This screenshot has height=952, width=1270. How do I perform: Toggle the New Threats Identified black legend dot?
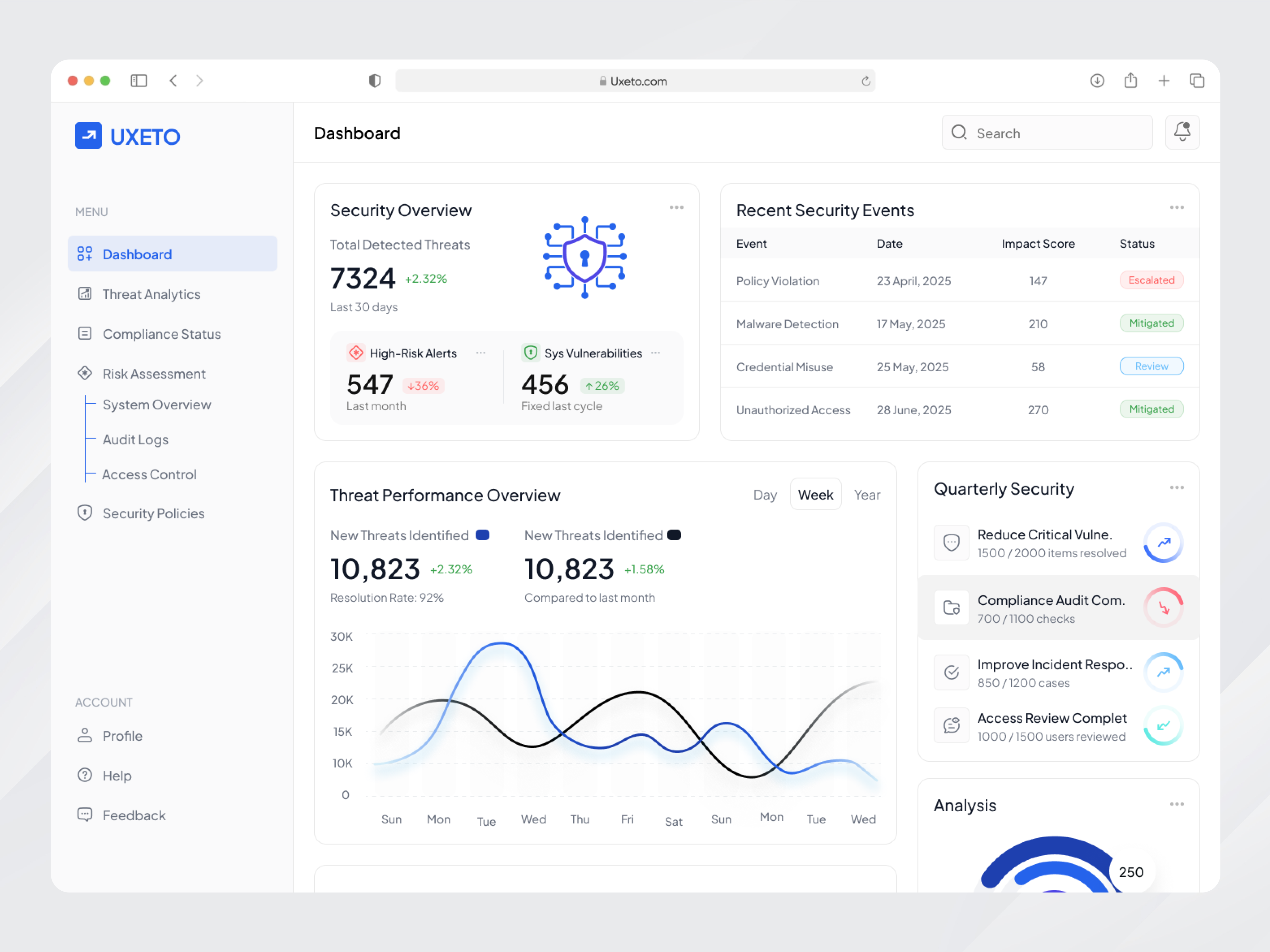pos(675,535)
